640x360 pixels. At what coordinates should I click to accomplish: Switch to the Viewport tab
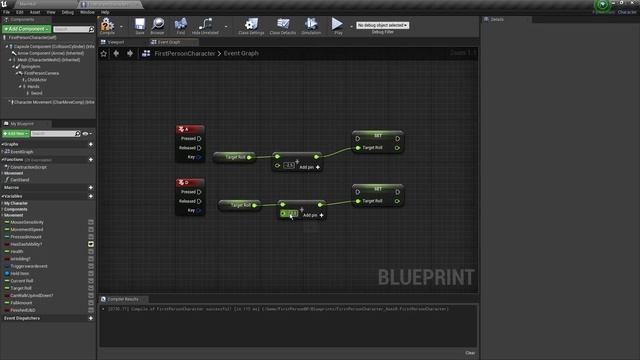coord(116,42)
